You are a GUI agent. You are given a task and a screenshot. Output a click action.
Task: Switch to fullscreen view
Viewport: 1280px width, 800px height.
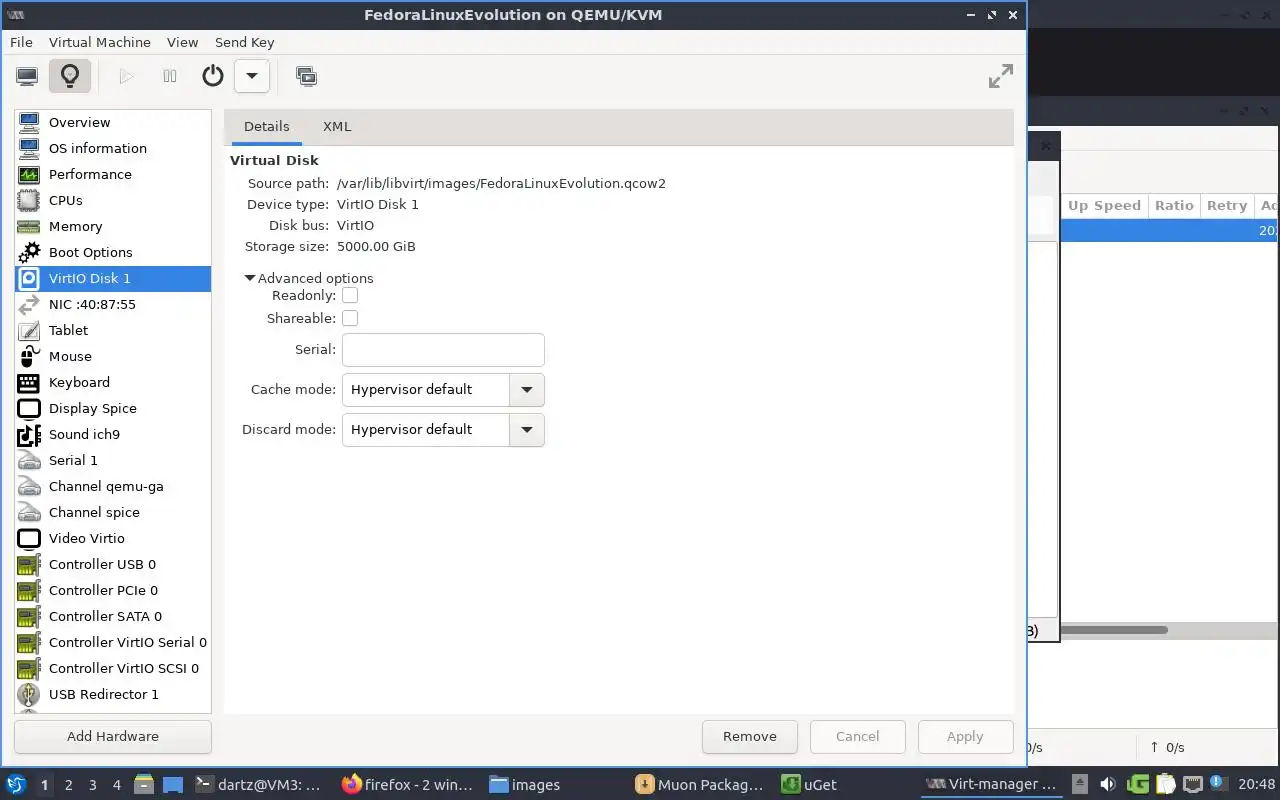coord(1000,76)
